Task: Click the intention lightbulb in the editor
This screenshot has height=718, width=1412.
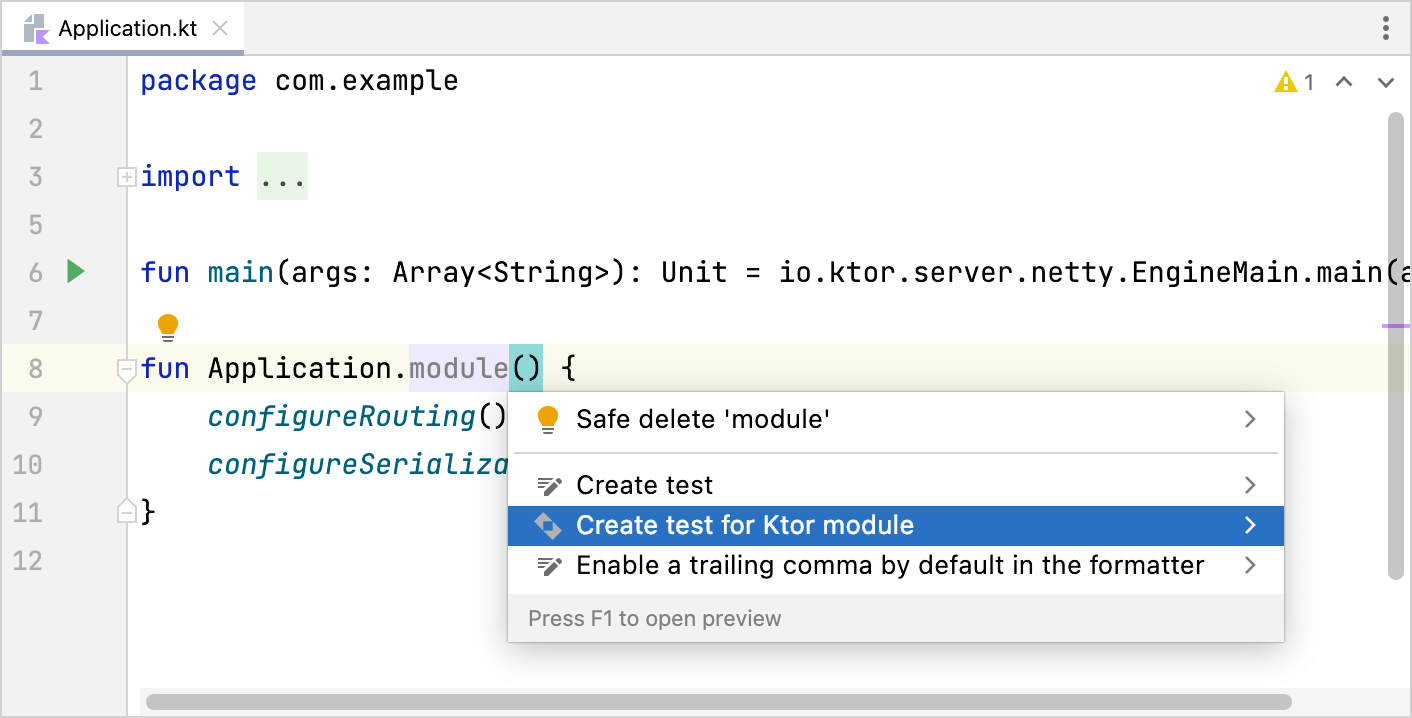Action: (168, 325)
